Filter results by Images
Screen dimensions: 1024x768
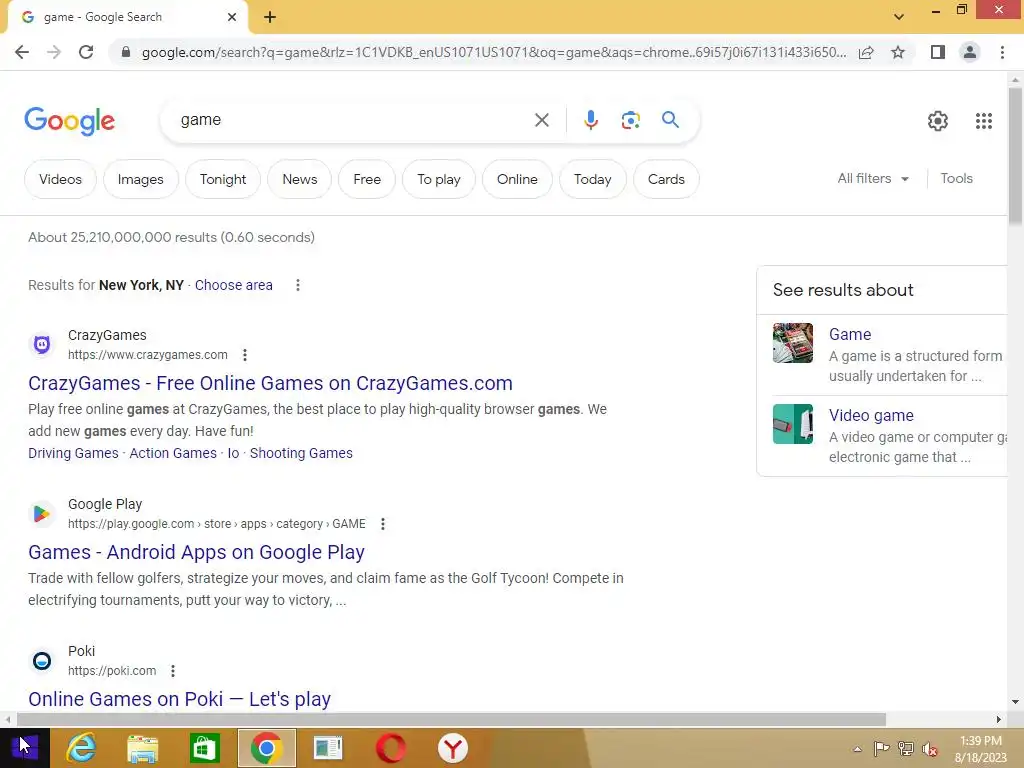point(140,179)
